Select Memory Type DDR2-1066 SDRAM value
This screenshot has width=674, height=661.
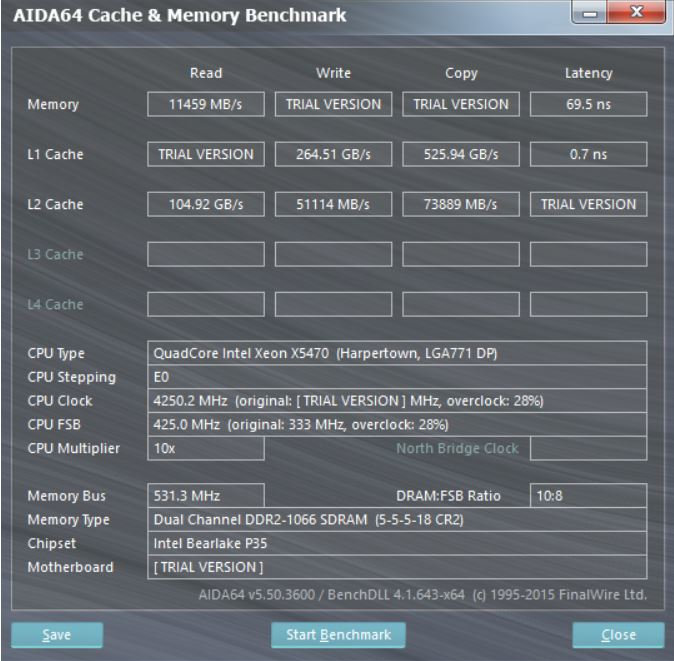tap(397, 520)
